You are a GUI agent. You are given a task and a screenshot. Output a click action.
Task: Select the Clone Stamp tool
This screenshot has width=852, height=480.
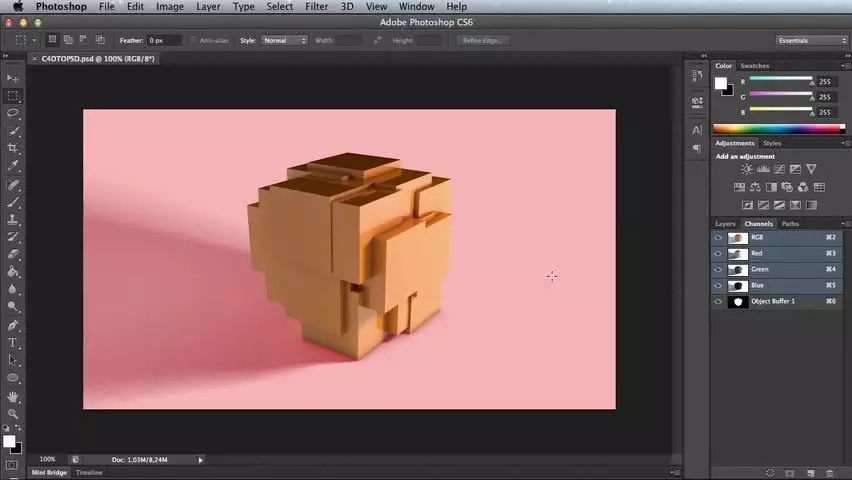(x=12, y=220)
